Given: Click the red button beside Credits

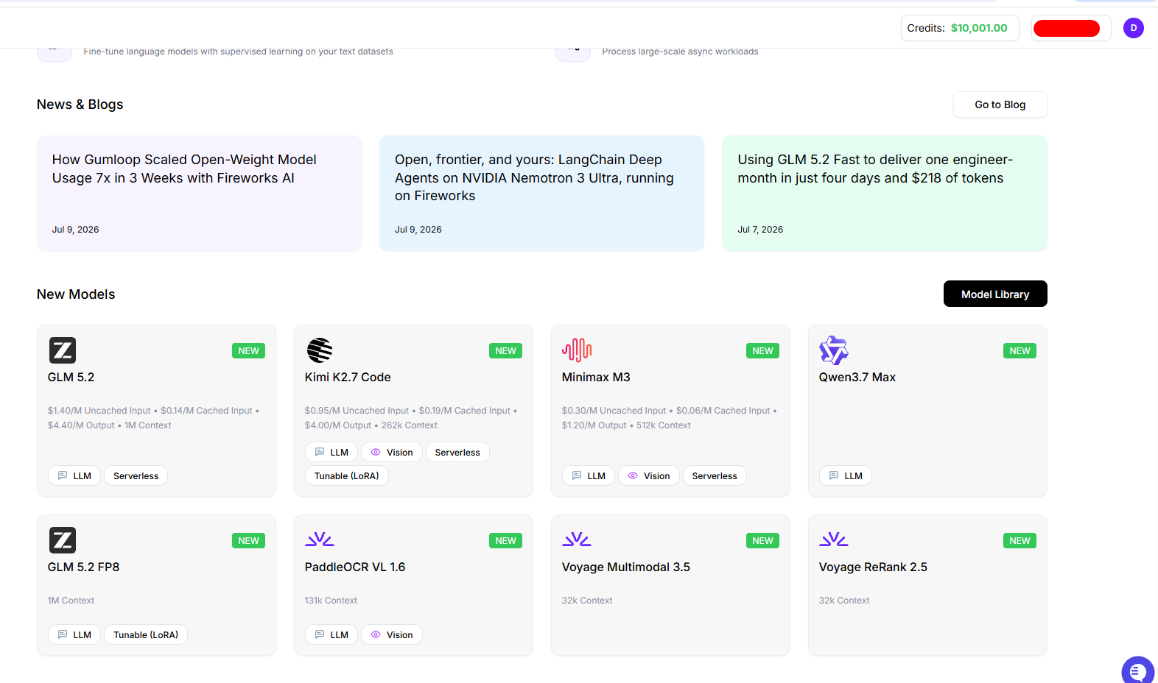Looking at the screenshot, I should (x=1066, y=28).
